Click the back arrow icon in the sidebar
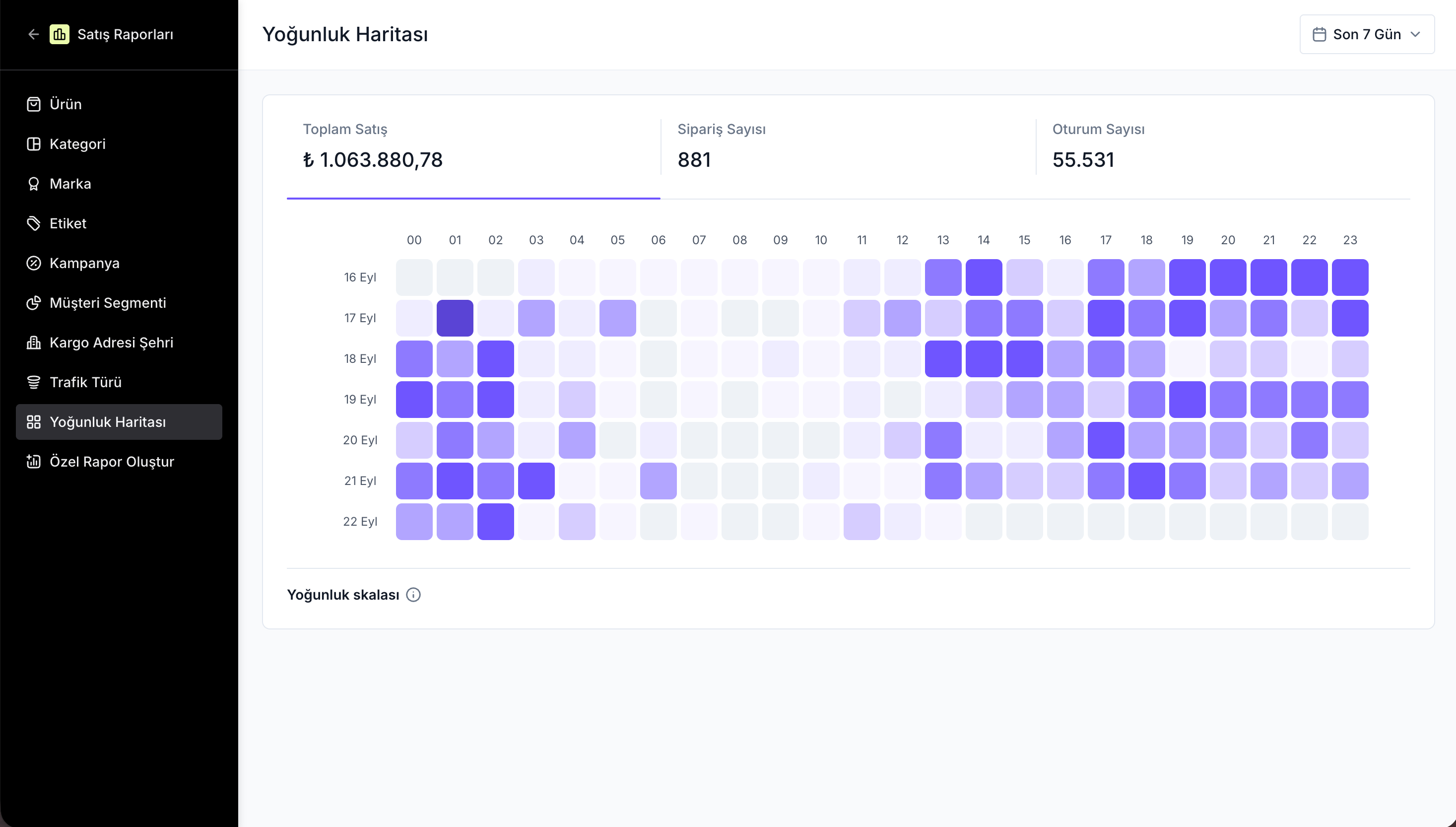This screenshot has height=827, width=1456. coord(33,35)
